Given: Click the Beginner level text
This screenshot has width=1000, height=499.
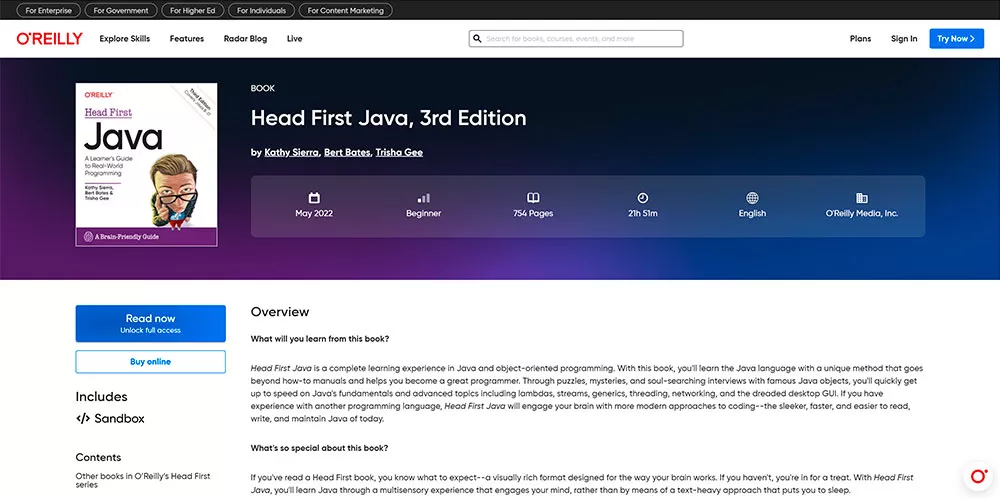Looking at the screenshot, I should point(423,214).
